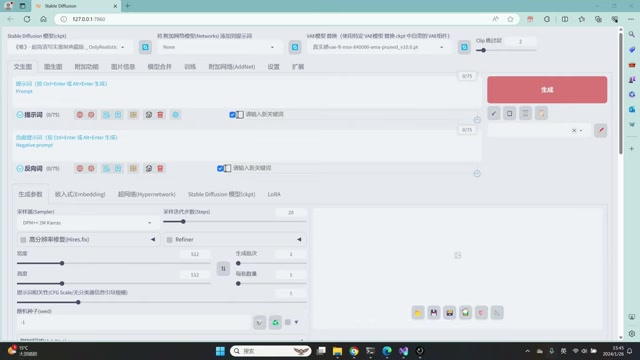This screenshot has width=640, height=360.
Task: Toggle the round 反向词 collapse button
Action: (x=20, y=168)
